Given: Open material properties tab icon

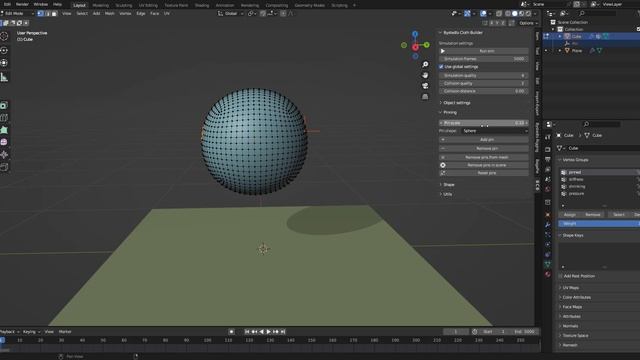Looking at the screenshot, I should point(548,274).
